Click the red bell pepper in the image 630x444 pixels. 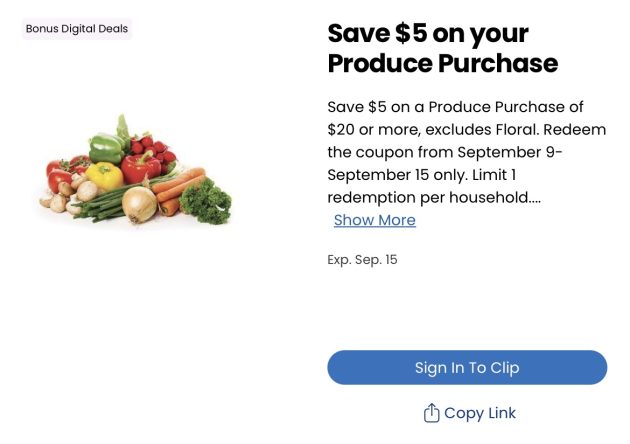point(140,167)
